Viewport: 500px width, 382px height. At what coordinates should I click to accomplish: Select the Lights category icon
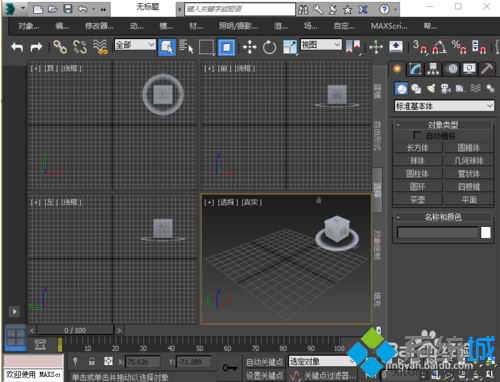[431, 89]
